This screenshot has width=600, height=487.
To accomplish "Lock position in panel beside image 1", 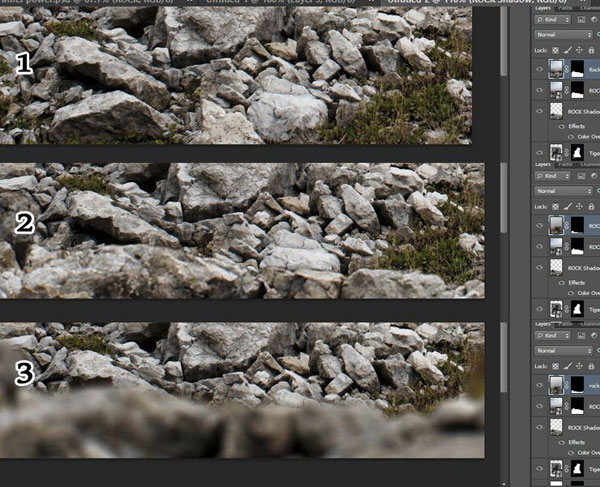I will pyautogui.click(x=579, y=50).
